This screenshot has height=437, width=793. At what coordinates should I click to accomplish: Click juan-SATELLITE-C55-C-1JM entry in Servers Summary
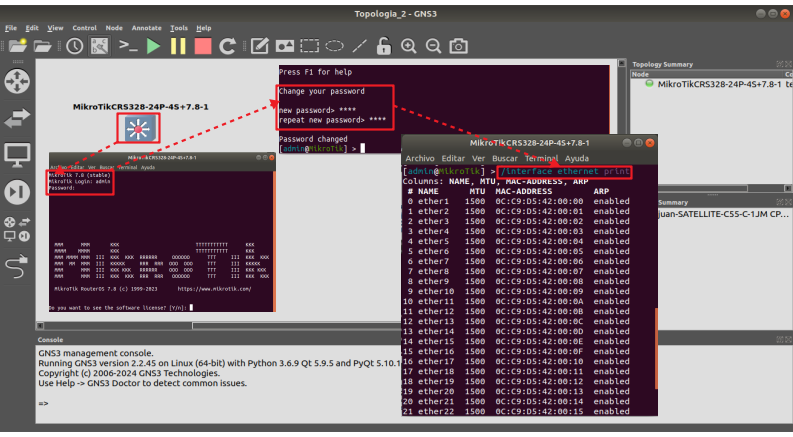(724, 214)
